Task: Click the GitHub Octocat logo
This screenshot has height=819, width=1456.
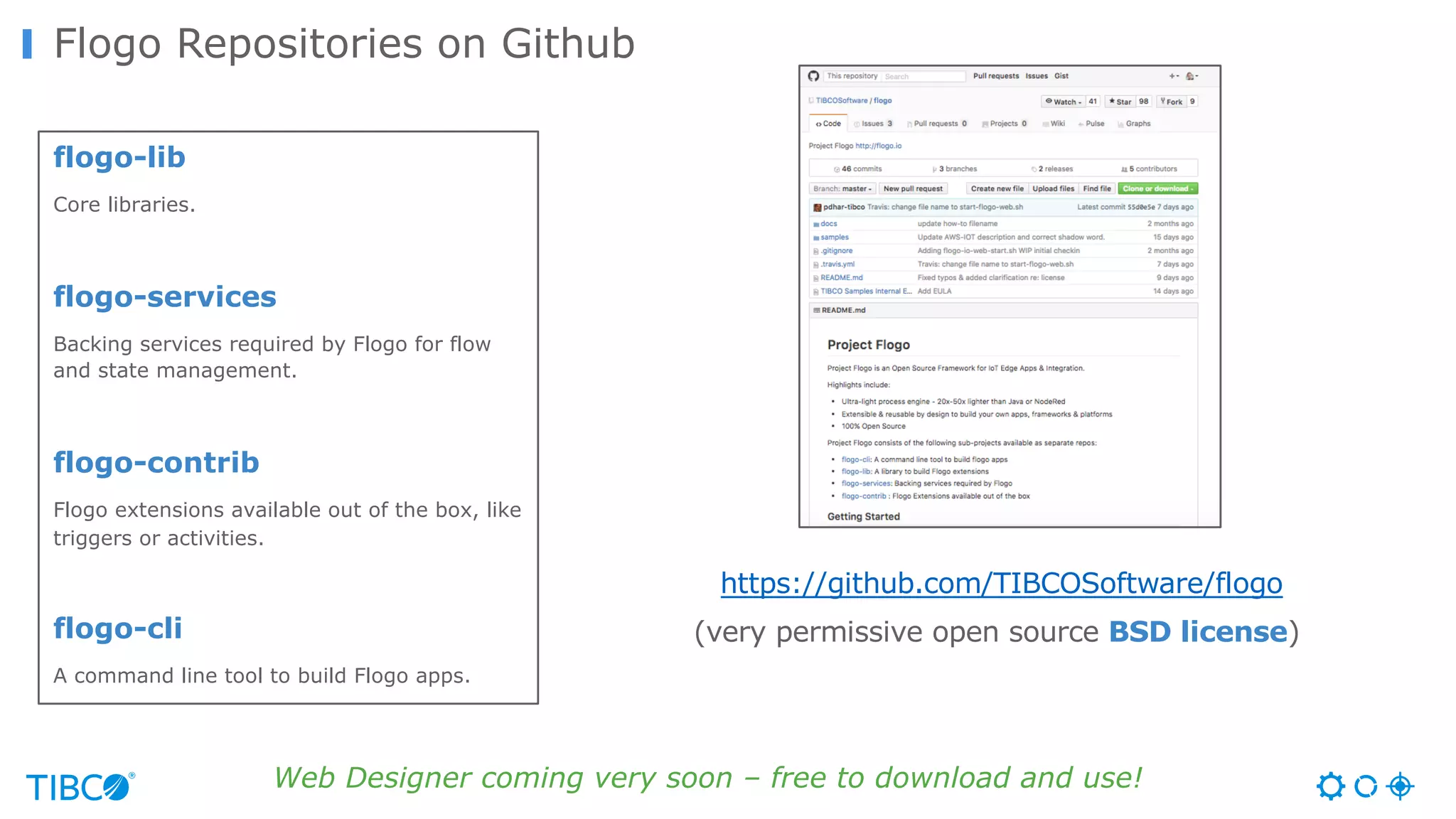Action: click(813, 76)
